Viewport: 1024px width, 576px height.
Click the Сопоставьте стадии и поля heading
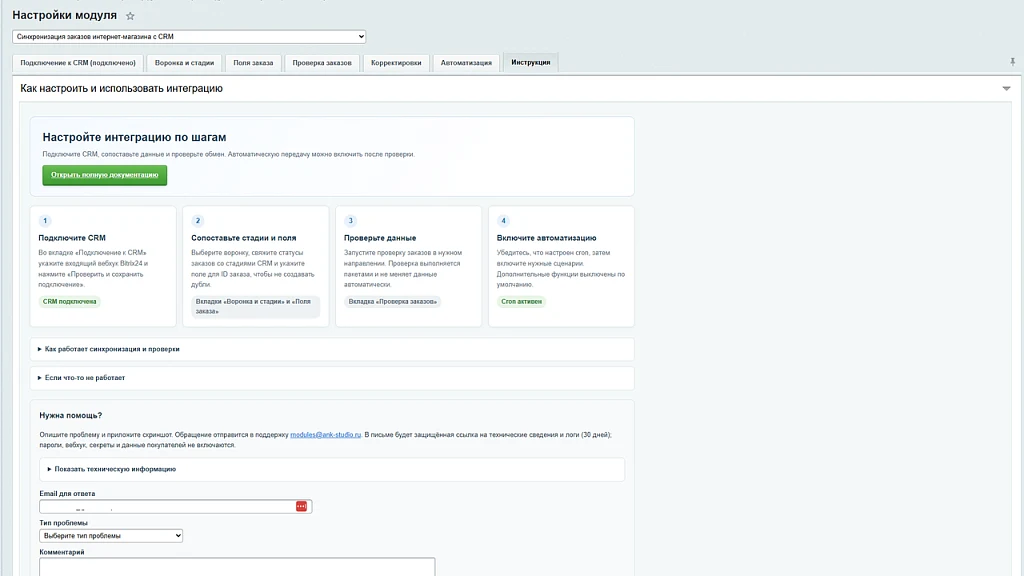point(244,238)
